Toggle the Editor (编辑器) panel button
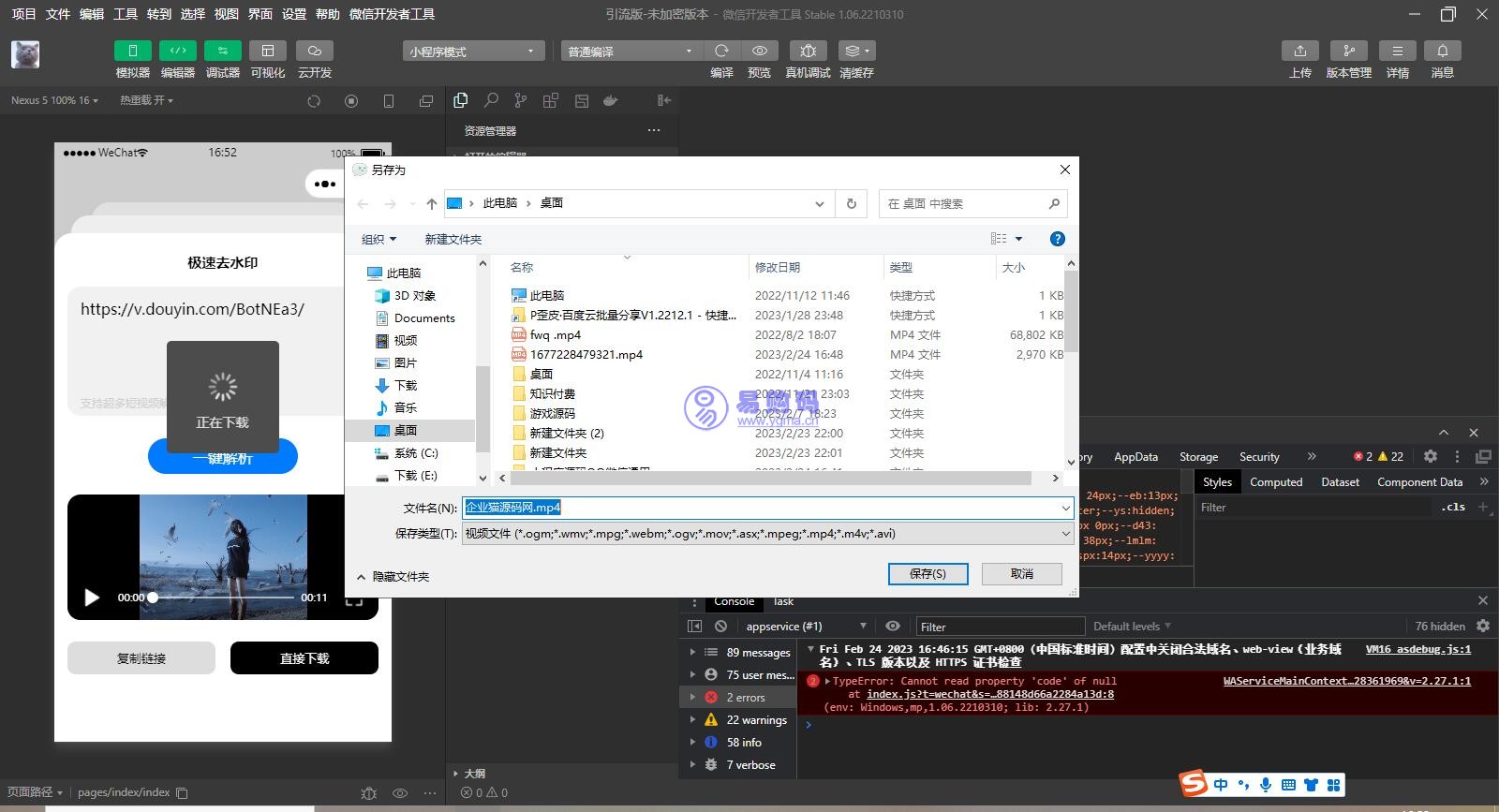The height and width of the screenshot is (812, 1499). click(178, 51)
